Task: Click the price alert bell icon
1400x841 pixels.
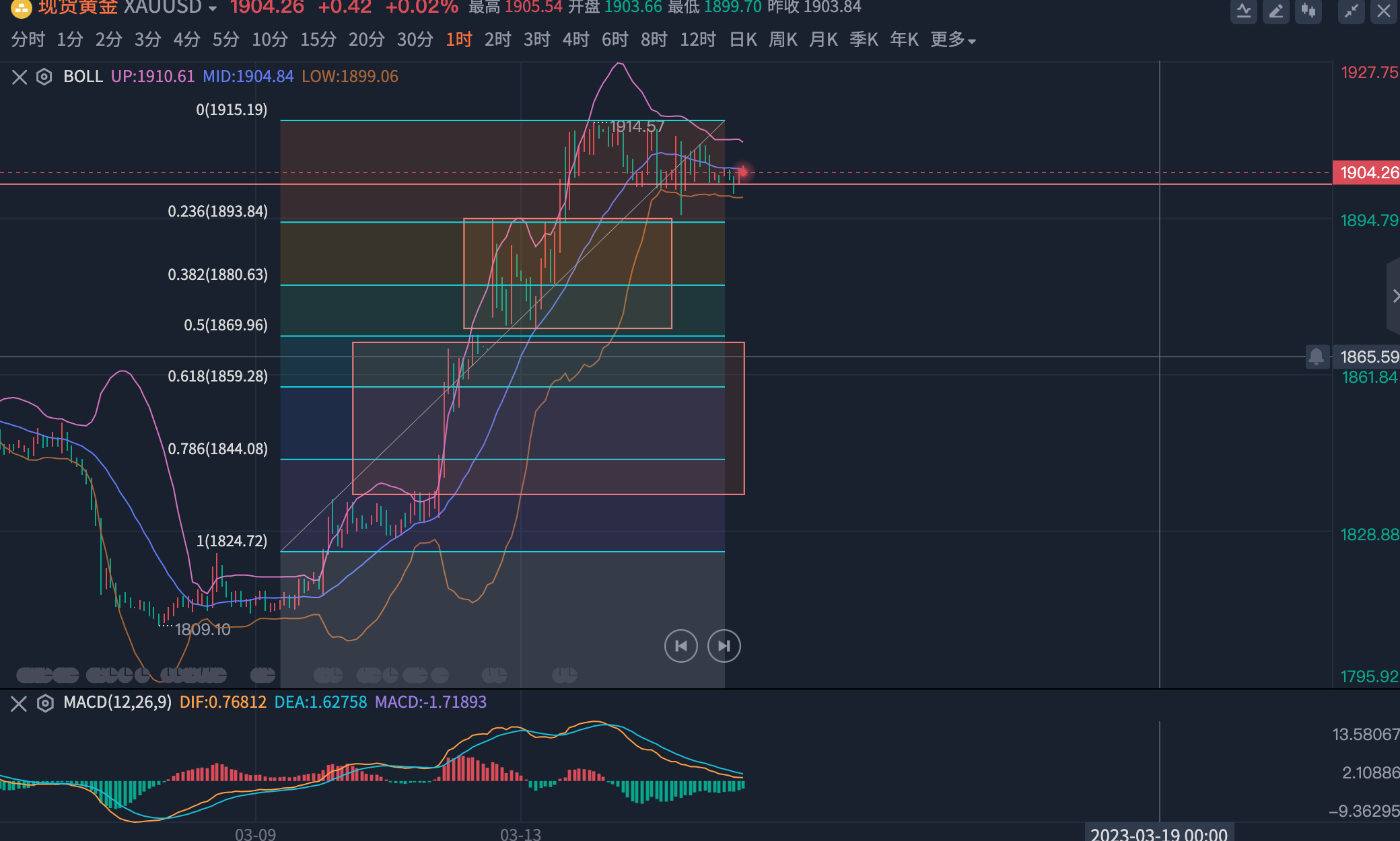Action: [x=1317, y=356]
